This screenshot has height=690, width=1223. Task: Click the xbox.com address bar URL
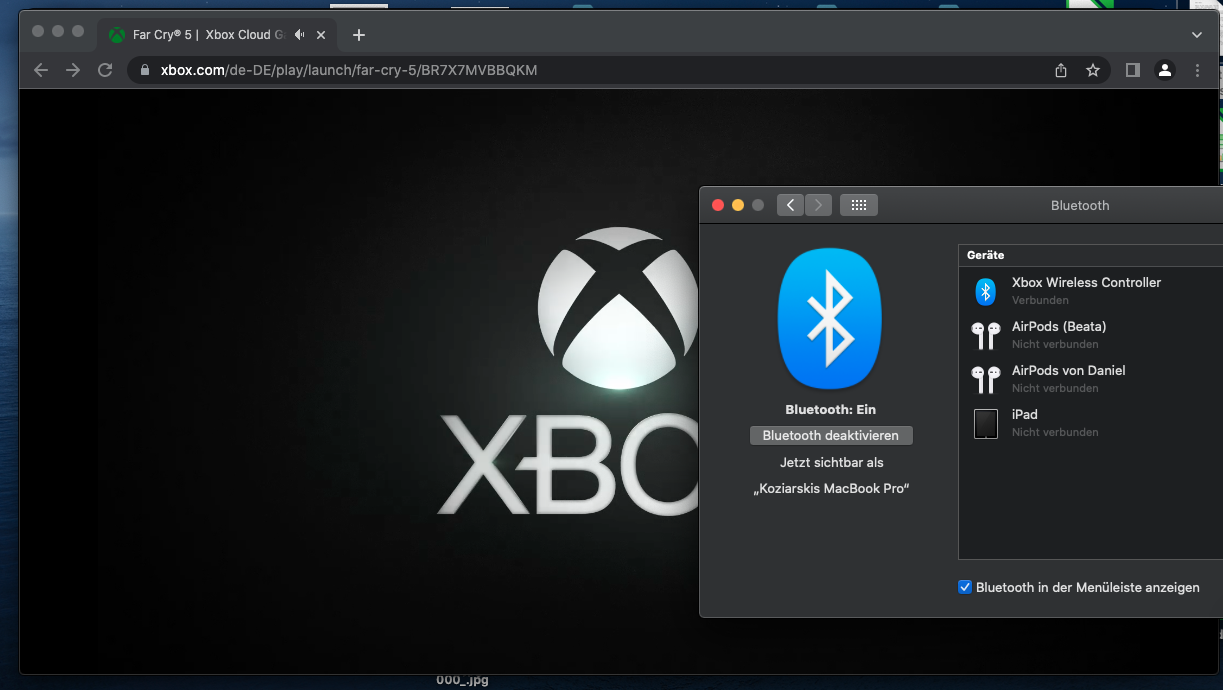coord(350,70)
